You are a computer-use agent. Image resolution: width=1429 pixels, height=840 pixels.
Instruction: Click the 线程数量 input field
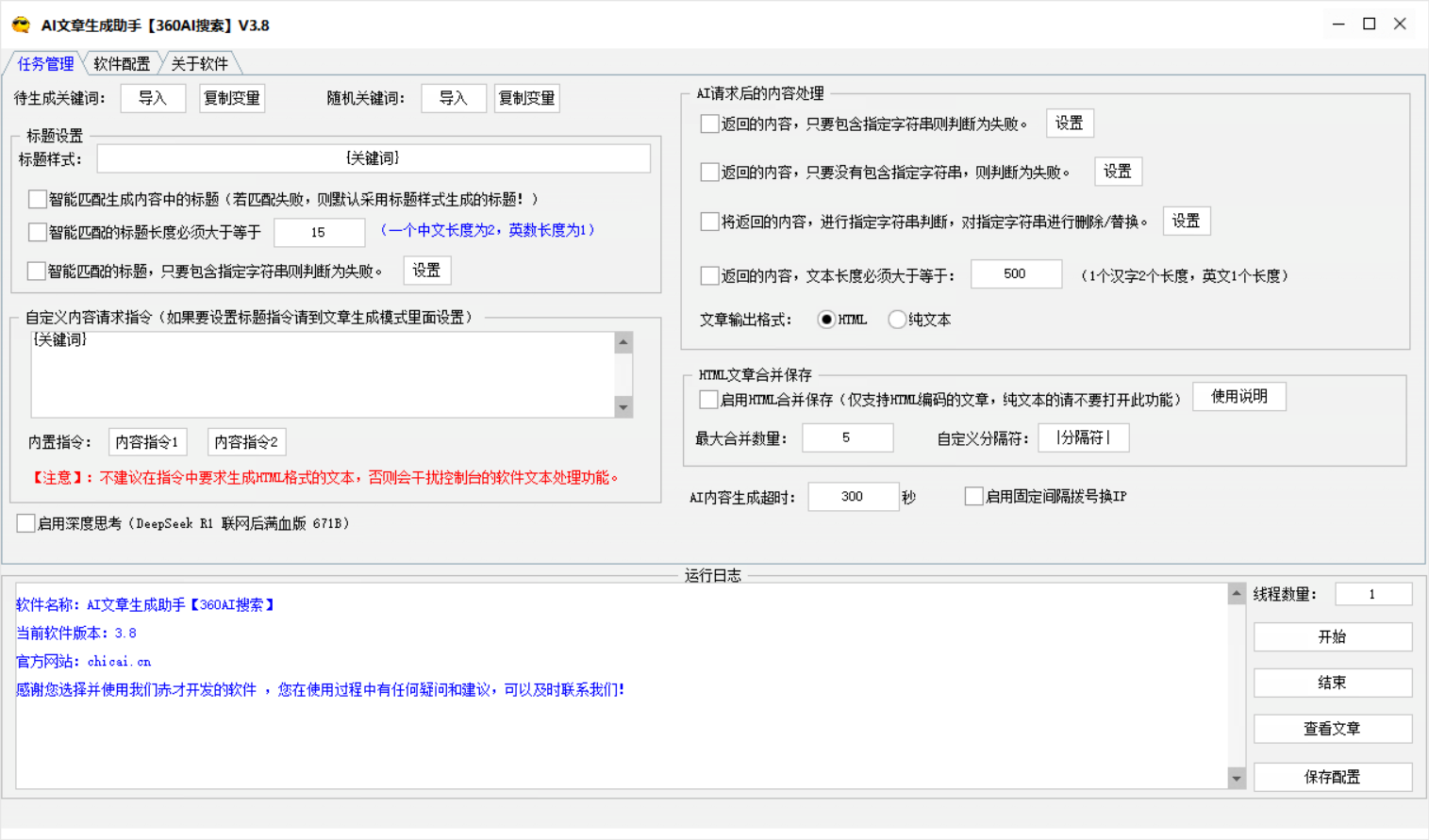[1373, 594]
